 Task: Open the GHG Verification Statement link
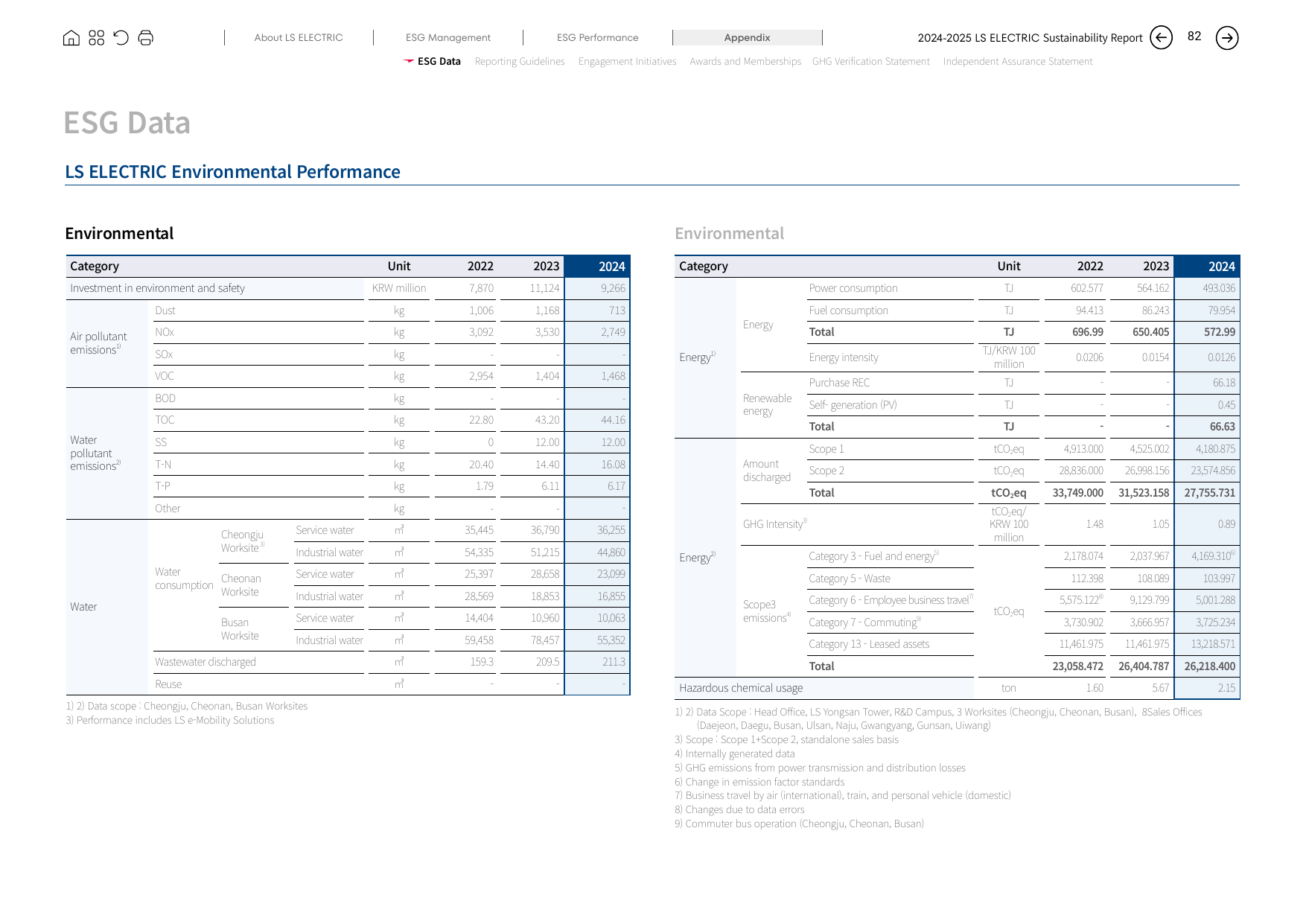[871, 61]
